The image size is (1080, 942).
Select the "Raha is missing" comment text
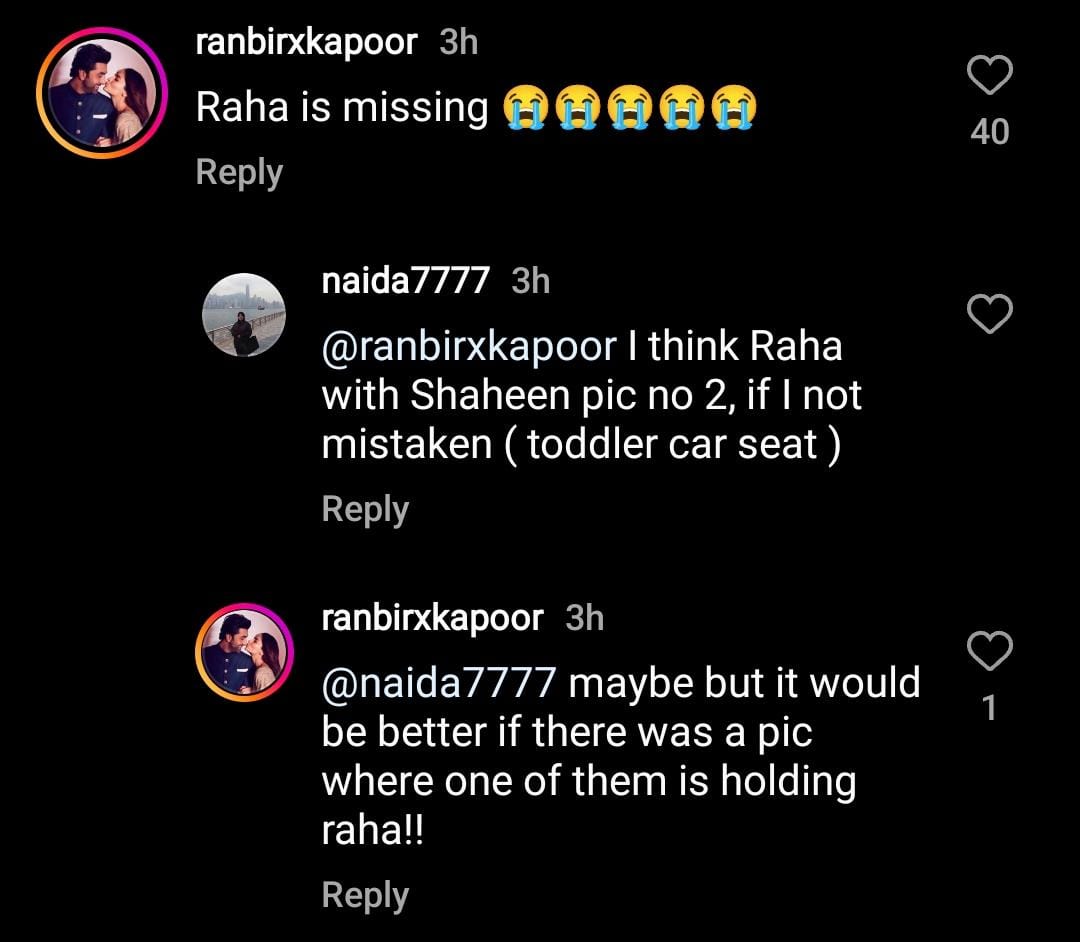pyautogui.click(x=340, y=108)
